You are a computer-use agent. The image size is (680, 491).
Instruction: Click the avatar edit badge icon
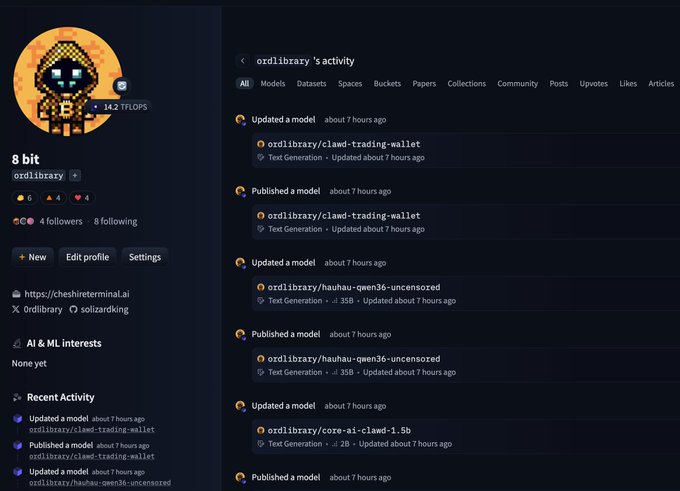pyautogui.click(x=121, y=85)
